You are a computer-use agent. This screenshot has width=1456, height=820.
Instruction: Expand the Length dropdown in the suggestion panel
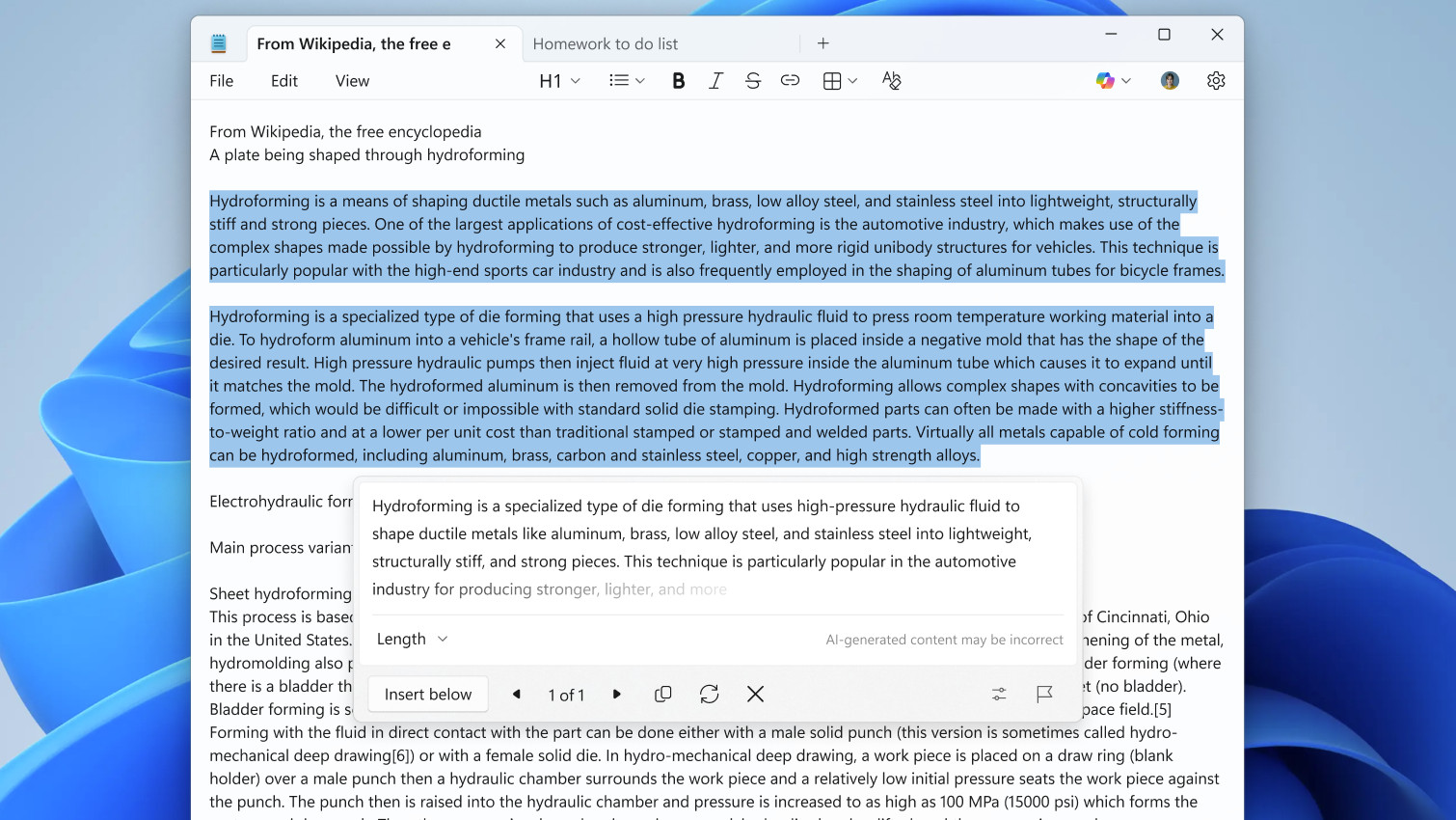click(411, 638)
